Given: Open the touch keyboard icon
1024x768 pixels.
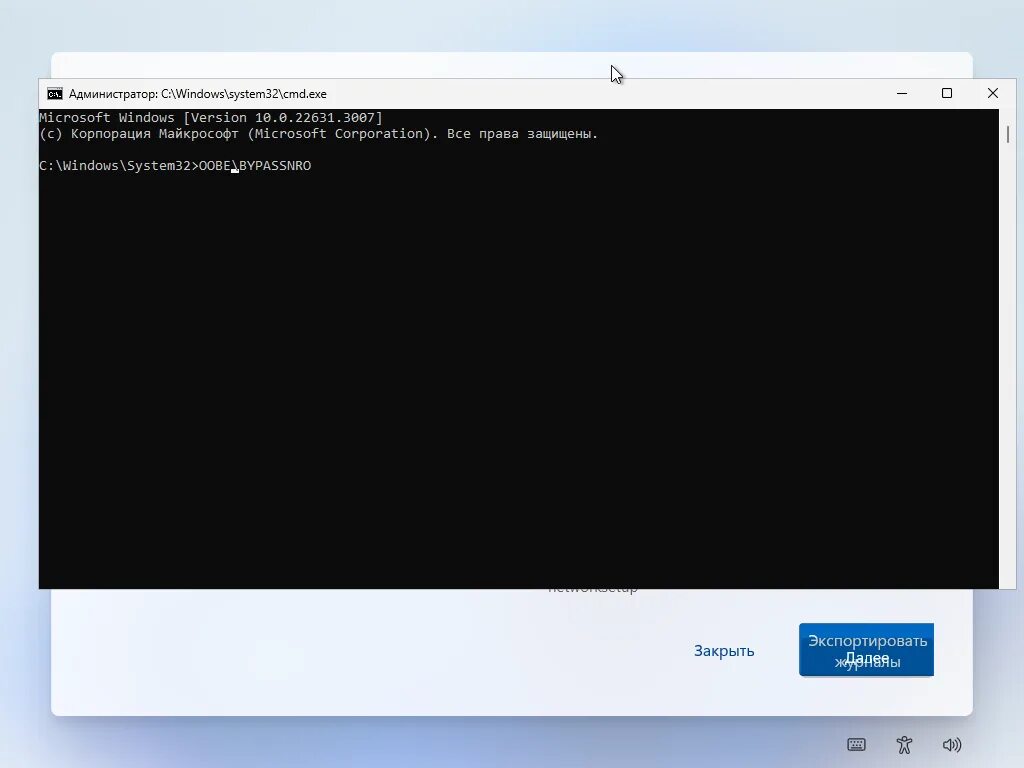Looking at the screenshot, I should (856, 744).
